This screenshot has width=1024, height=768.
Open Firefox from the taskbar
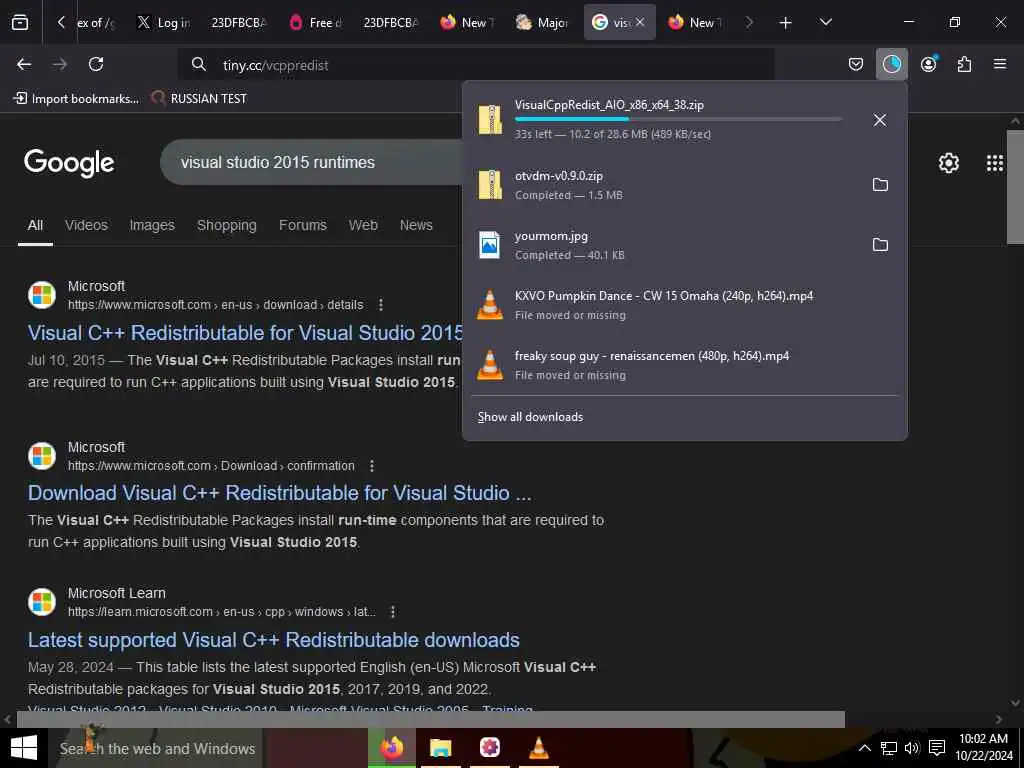pos(392,748)
